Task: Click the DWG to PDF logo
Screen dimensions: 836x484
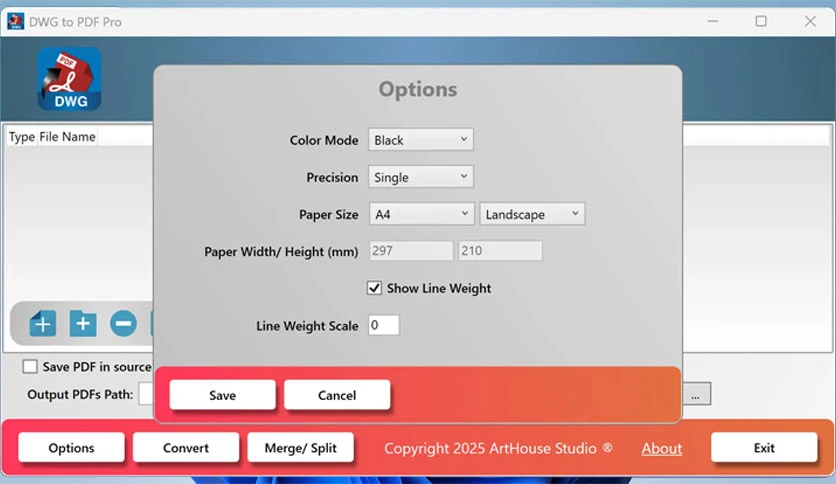Action: tap(69, 79)
